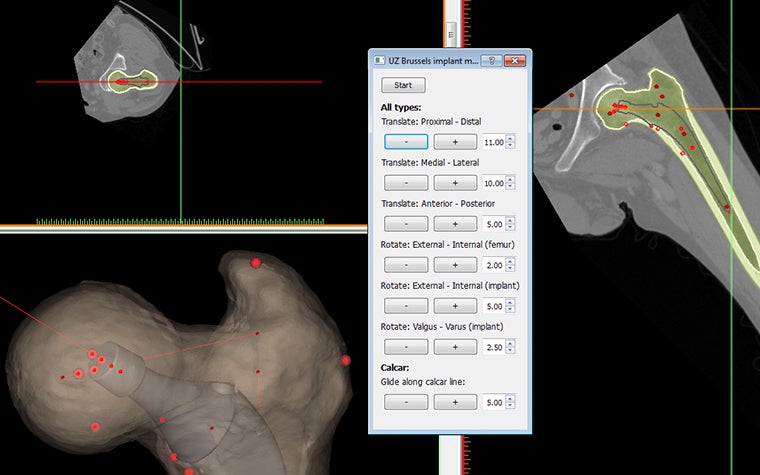Click the Start button in the implant dialog
760x475 pixels.
pyautogui.click(x=403, y=85)
